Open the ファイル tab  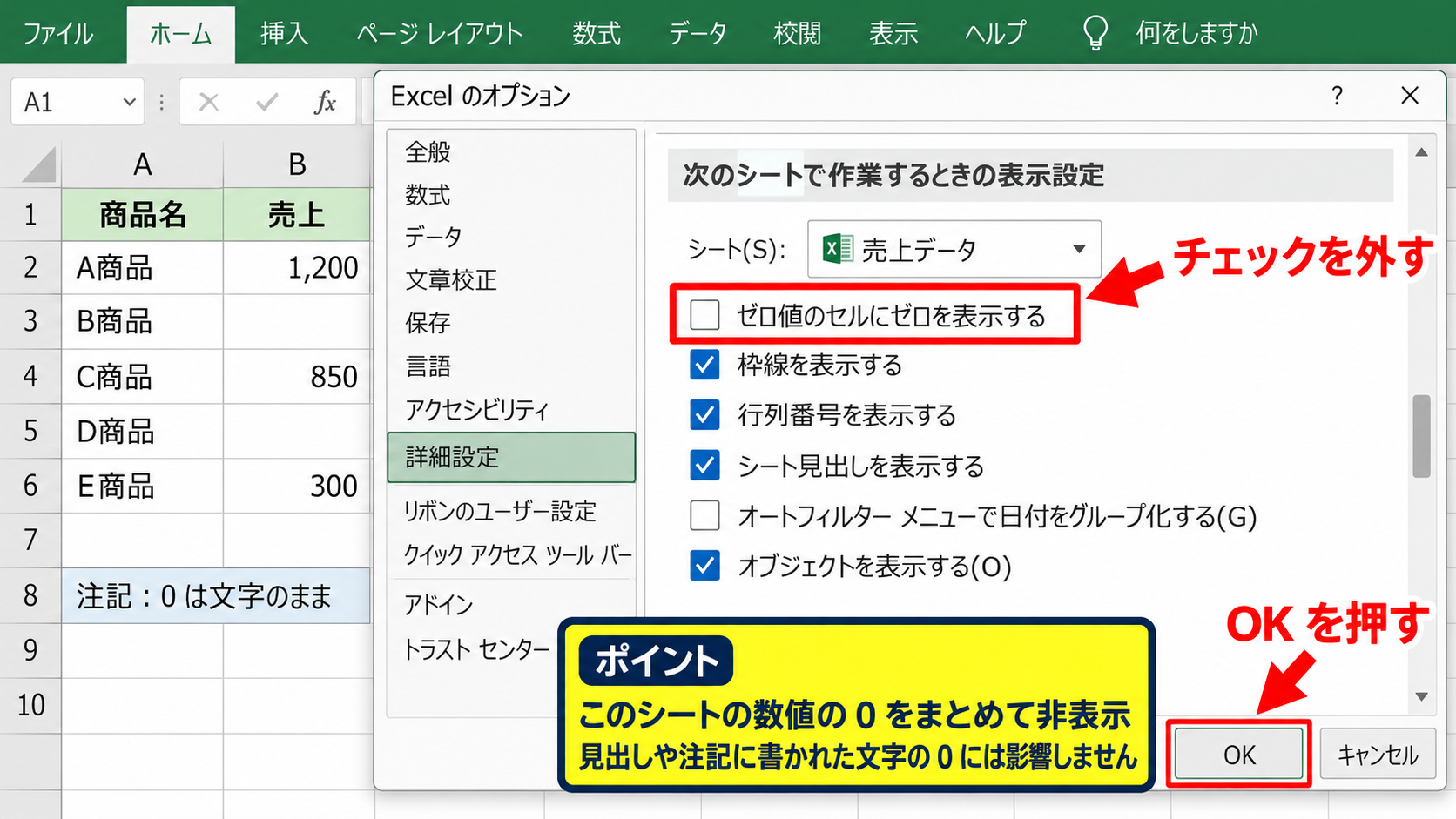pyautogui.click(x=57, y=33)
